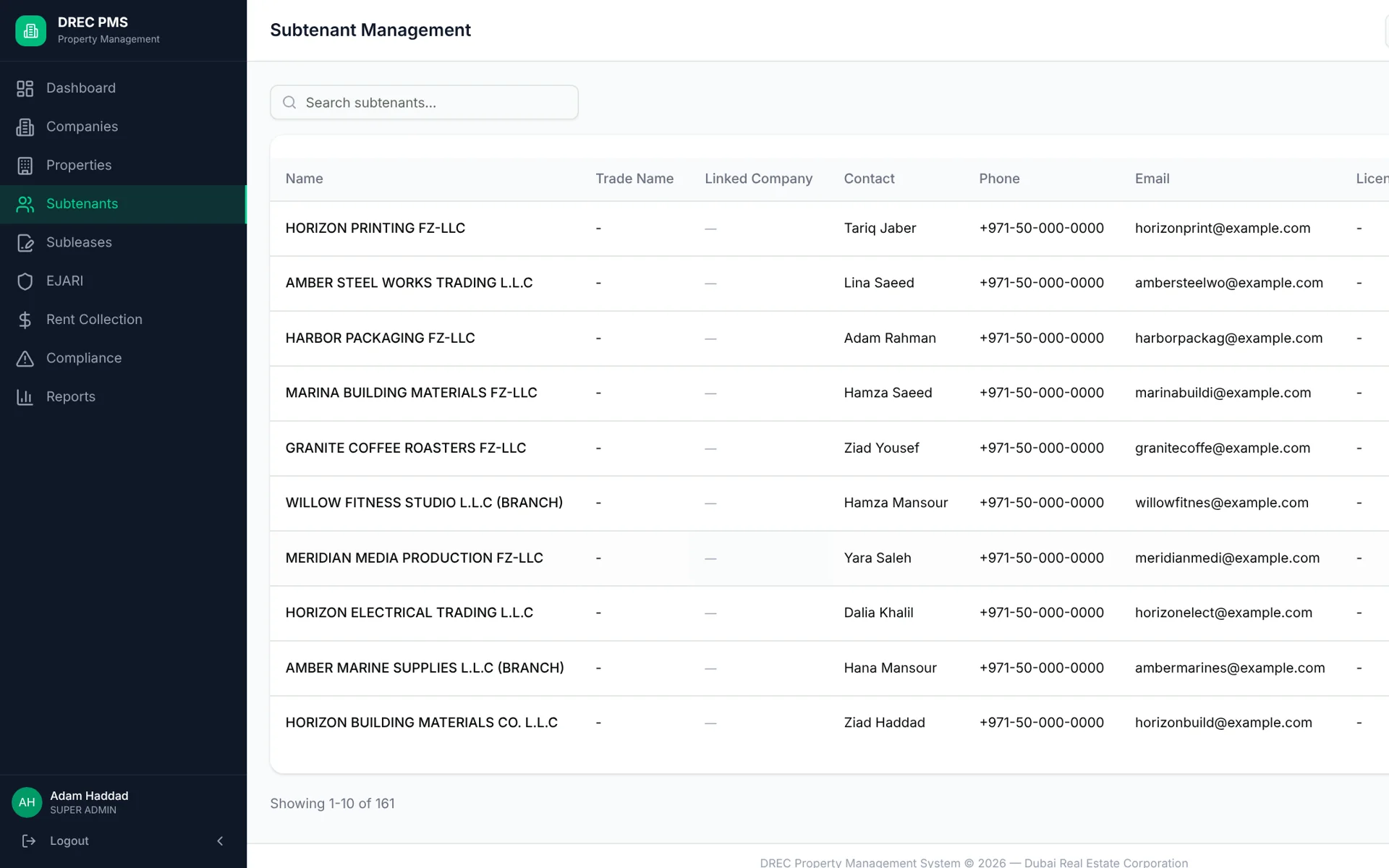Click the Subleases edit-document icon
Viewport: 1389px width, 868px height.
(x=25, y=242)
